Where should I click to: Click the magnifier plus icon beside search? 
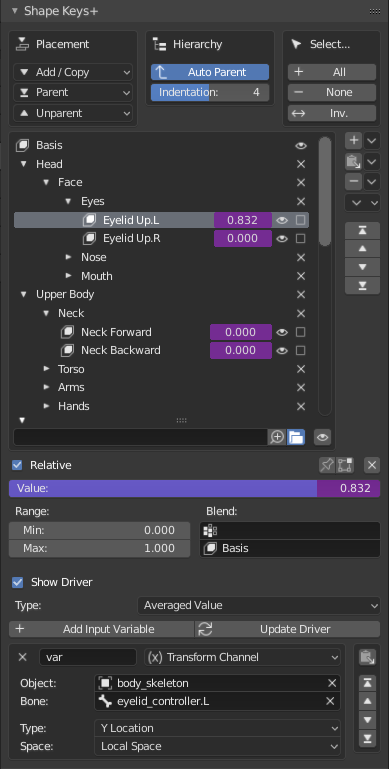277,437
